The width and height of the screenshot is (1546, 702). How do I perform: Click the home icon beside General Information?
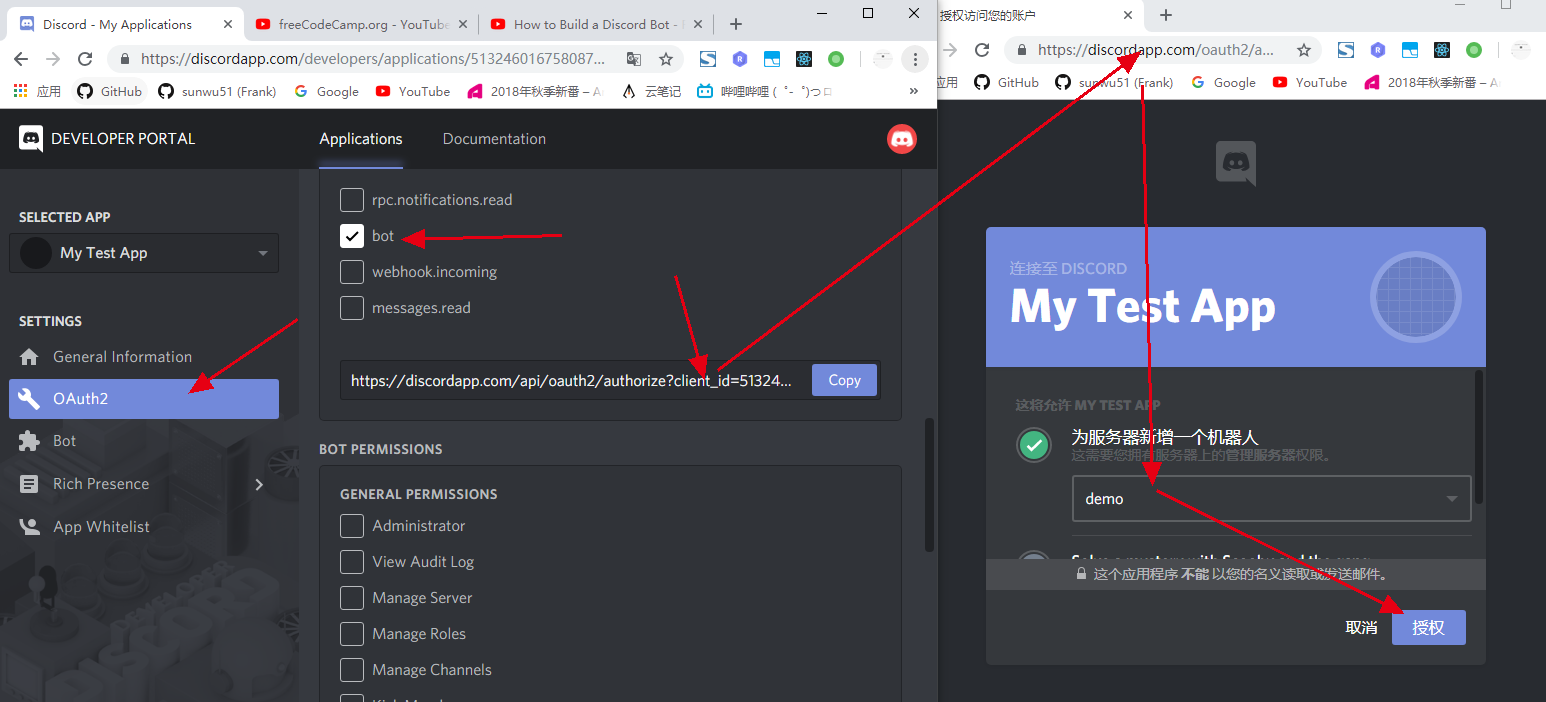click(29, 357)
